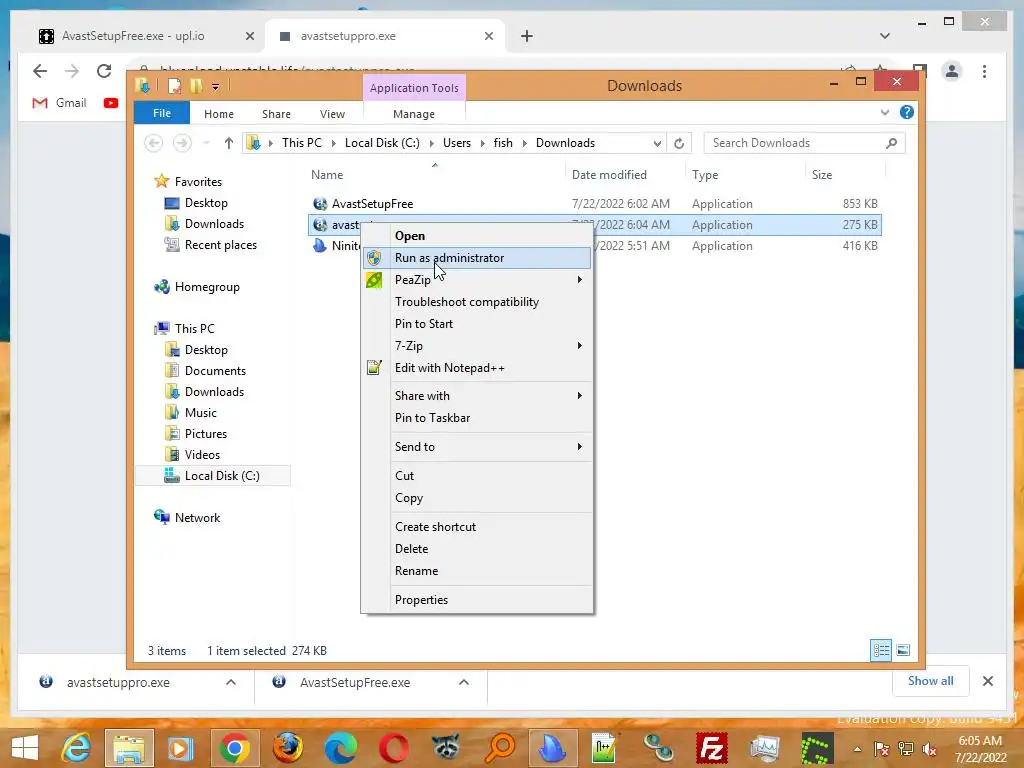Select the AvastSetupFree application file
The height and width of the screenshot is (768, 1024).
[x=372, y=204]
